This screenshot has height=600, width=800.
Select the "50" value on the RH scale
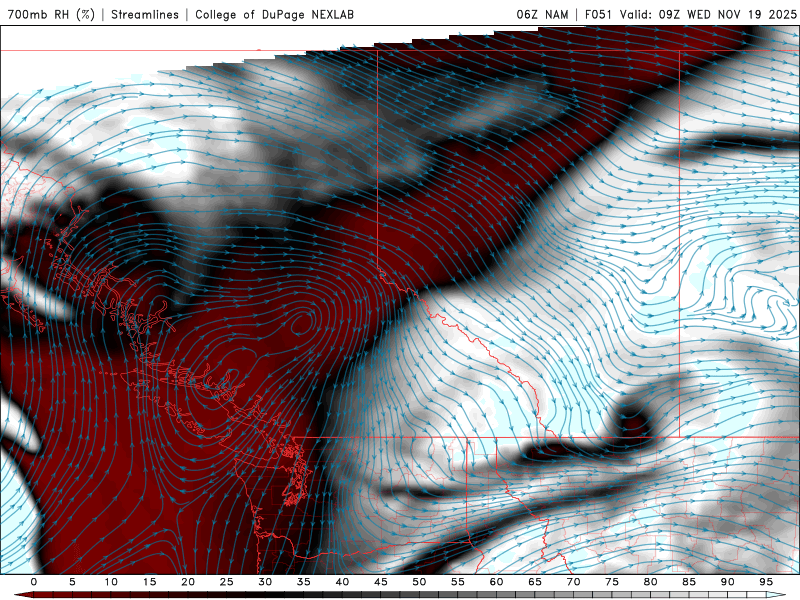pos(419,582)
